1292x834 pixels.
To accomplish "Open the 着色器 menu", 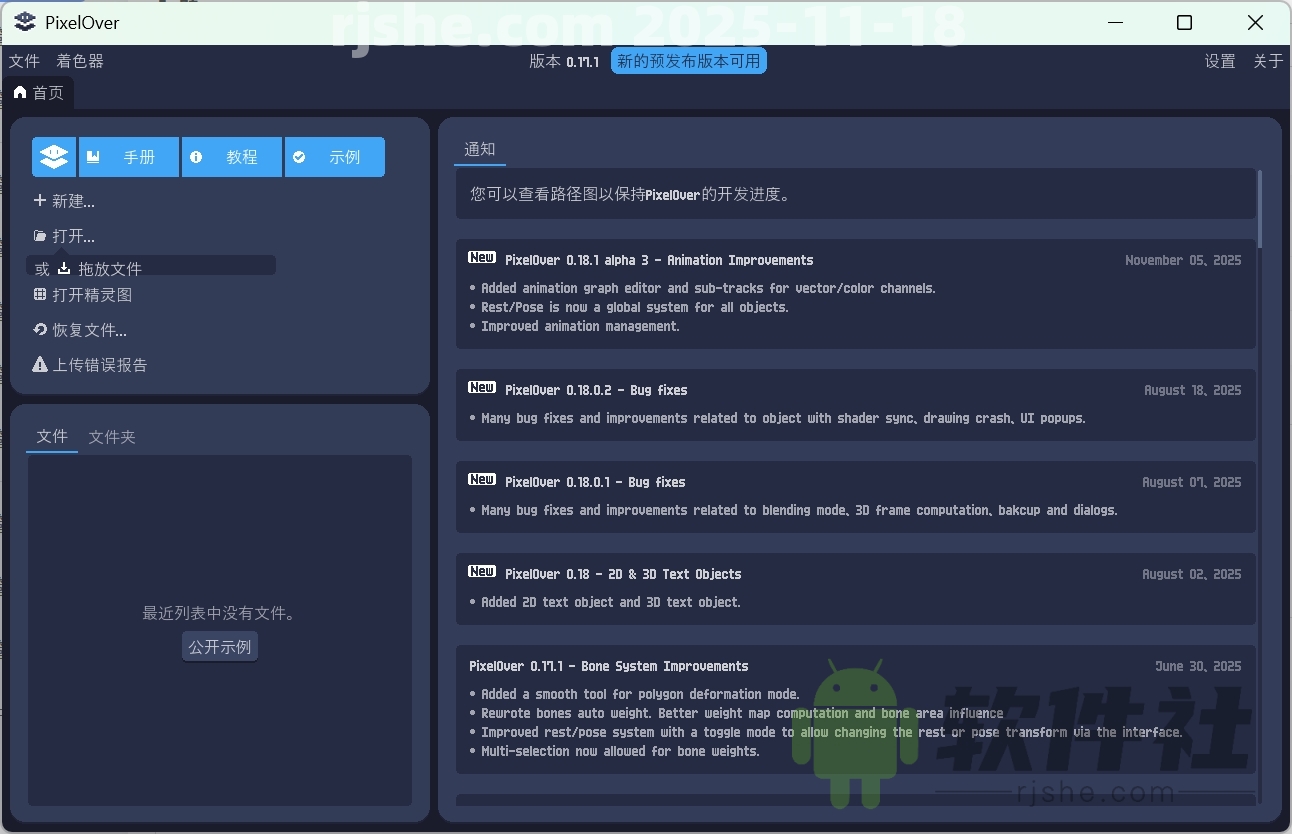I will click(78, 61).
